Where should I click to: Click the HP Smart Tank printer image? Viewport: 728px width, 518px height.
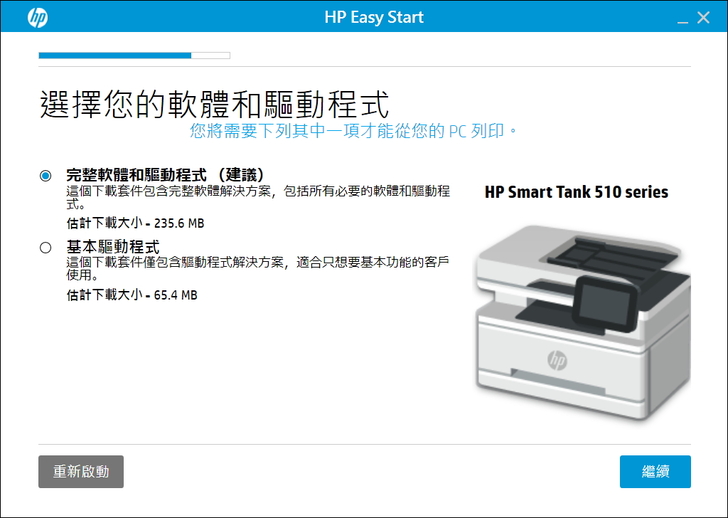pos(583,322)
